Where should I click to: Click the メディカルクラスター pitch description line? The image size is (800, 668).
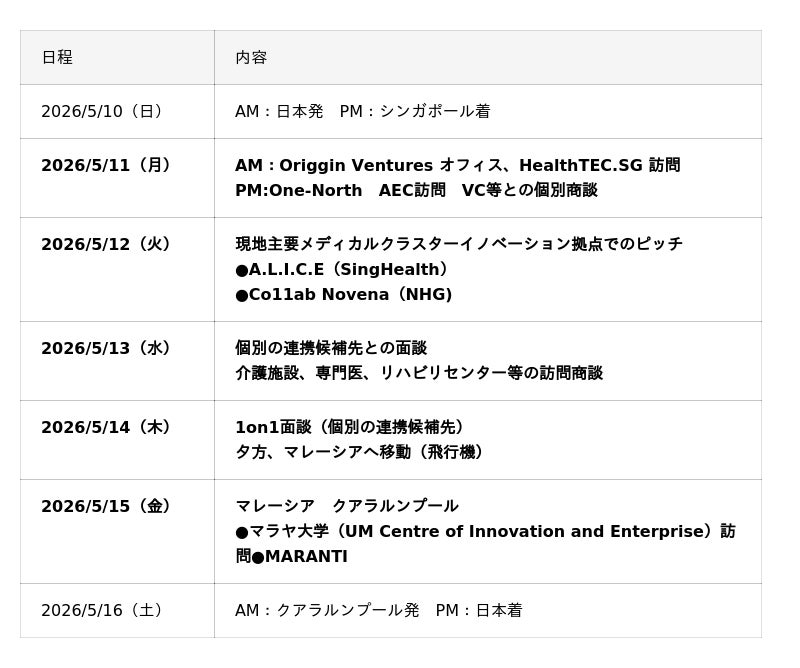(458, 245)
